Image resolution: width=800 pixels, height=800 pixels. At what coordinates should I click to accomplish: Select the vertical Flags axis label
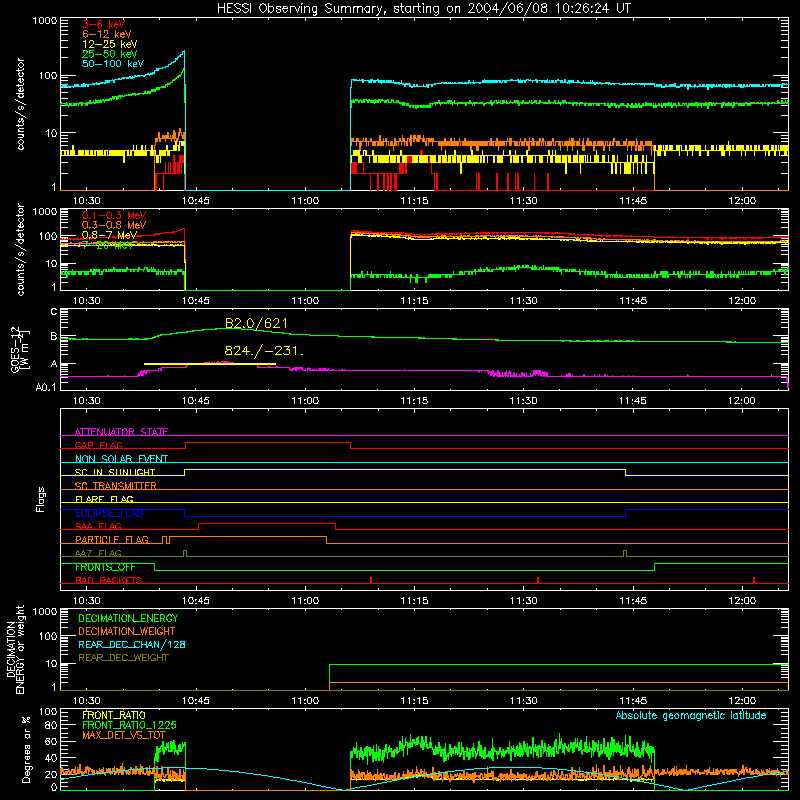coord(40,499)
